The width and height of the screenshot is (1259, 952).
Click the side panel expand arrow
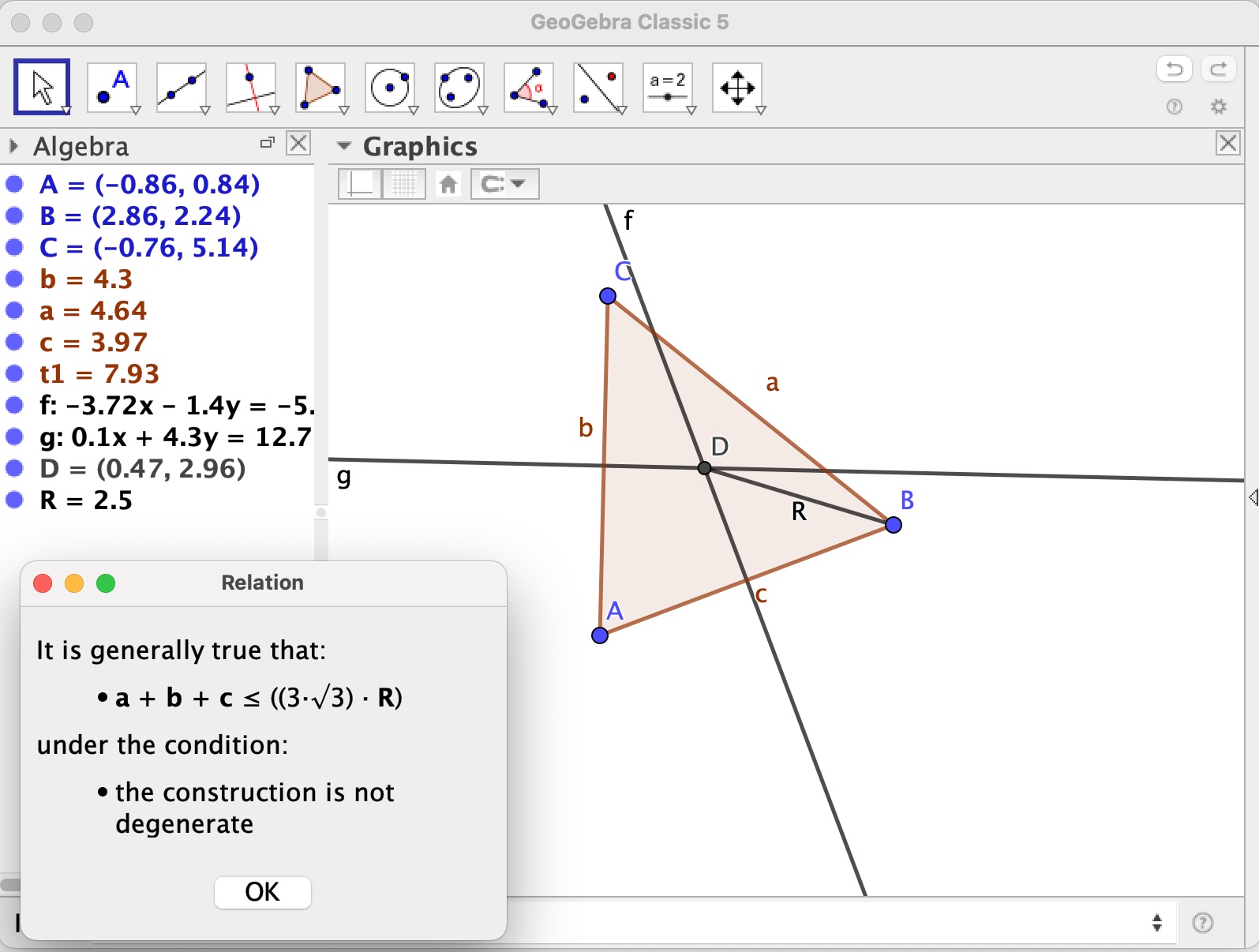1253,497
